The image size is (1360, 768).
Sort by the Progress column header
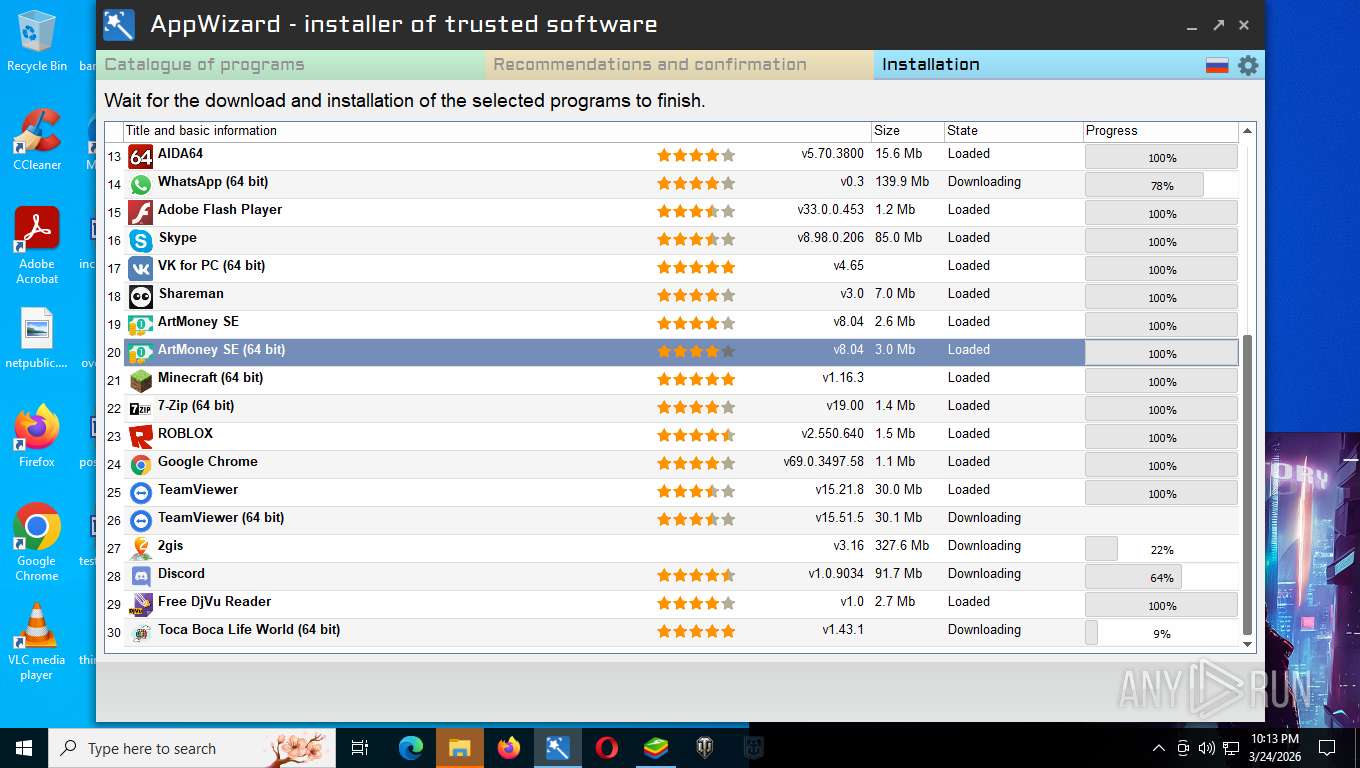[x=1161, y=131]
